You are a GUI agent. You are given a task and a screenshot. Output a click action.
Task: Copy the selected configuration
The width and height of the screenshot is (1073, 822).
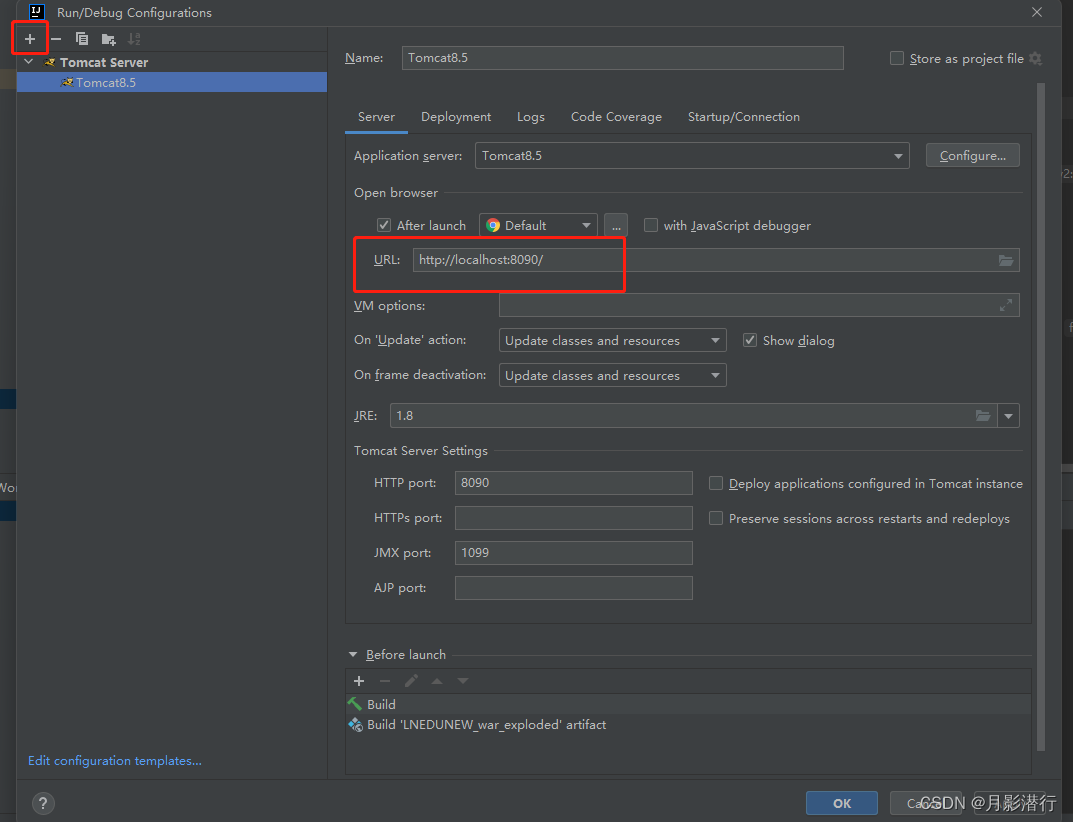pos(82,39)
